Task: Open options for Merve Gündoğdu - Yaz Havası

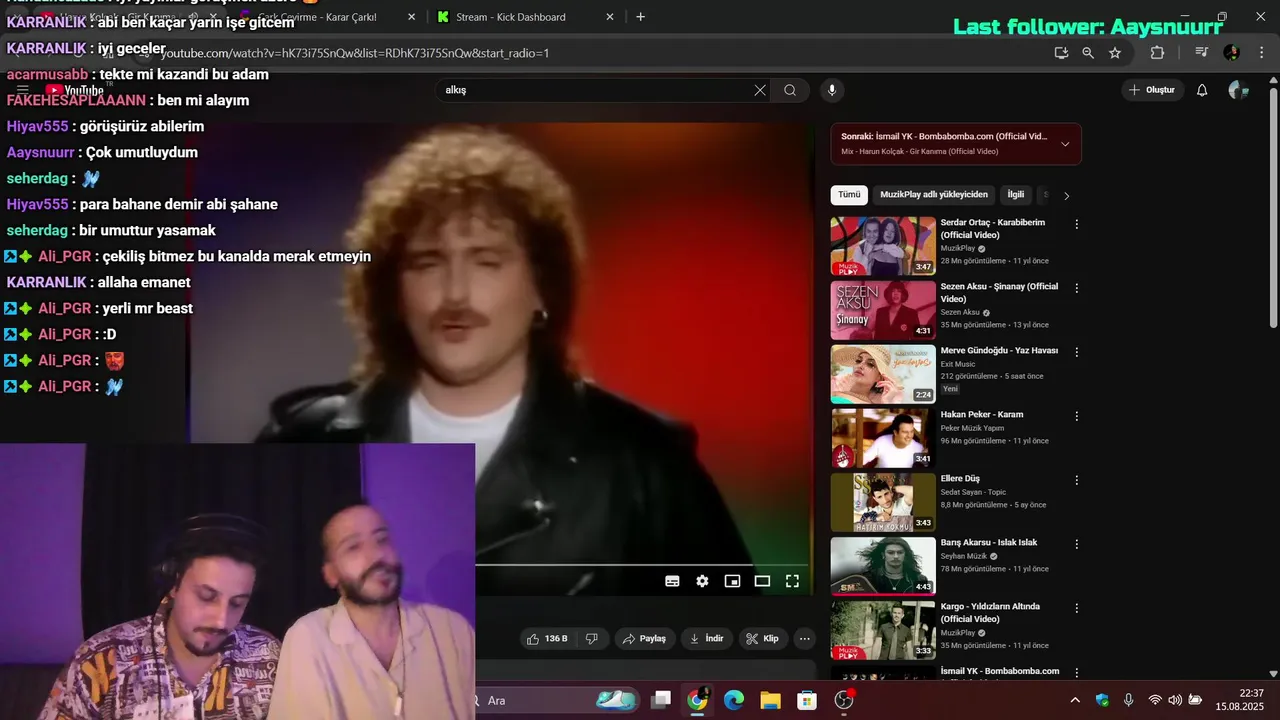Action: (x=1077, y=352)
